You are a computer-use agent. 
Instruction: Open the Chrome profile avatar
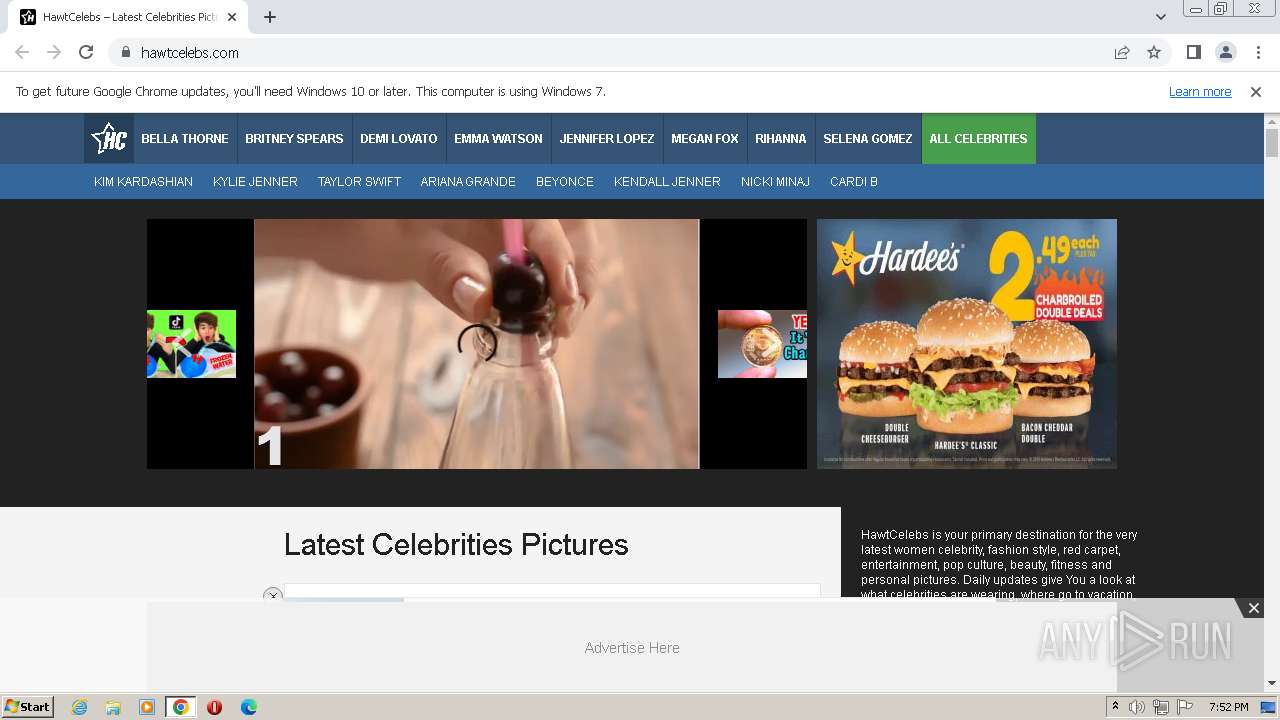point(1226,52)
